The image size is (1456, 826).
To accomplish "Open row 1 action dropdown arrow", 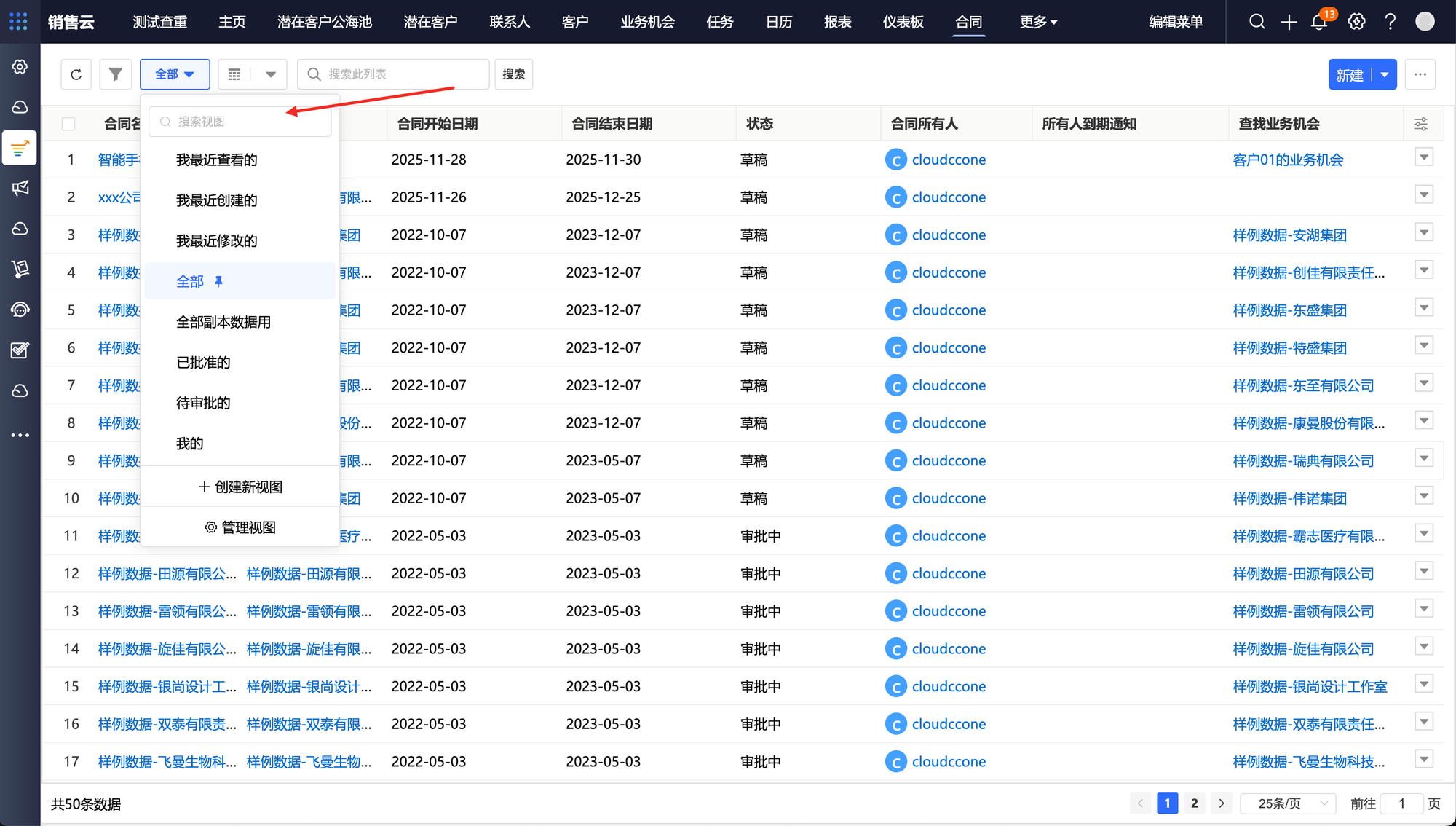I will 1424,157.
